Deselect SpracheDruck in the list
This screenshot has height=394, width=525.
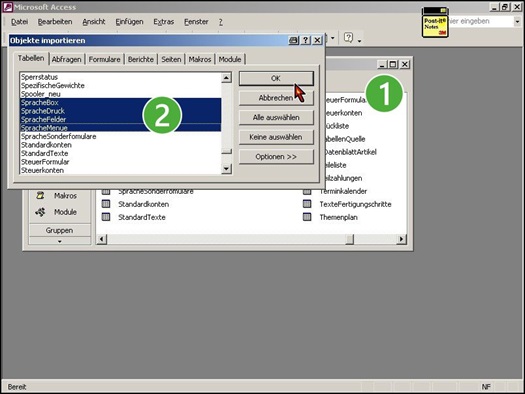[121, 111]
